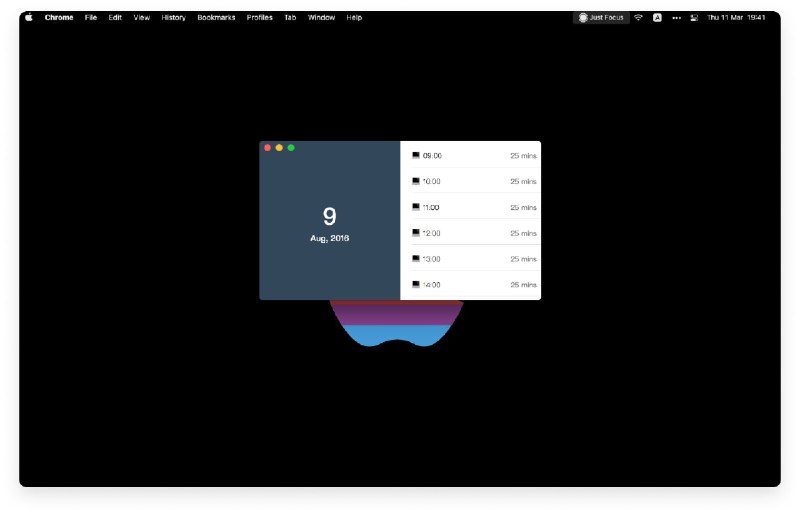Click the laptop icon beside 11:00
Viewport: 800px width, 514px height.
click(416, 207)
